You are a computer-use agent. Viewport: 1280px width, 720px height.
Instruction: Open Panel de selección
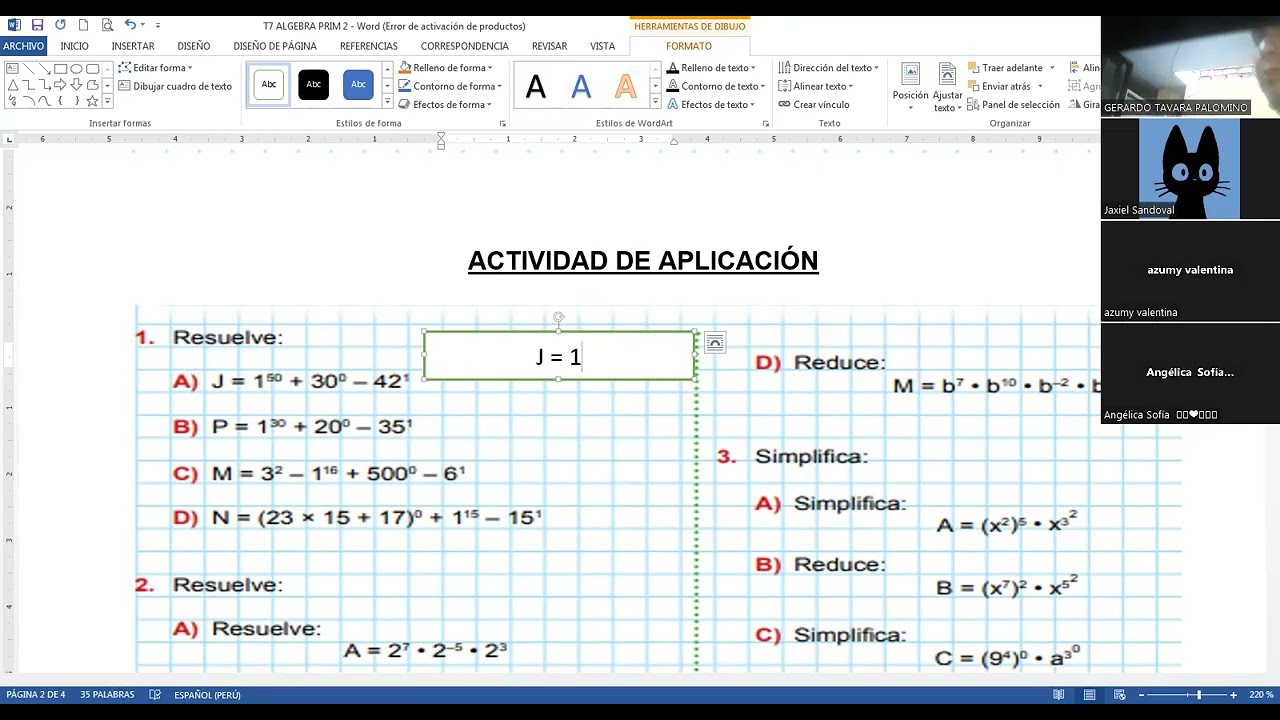1013,104
